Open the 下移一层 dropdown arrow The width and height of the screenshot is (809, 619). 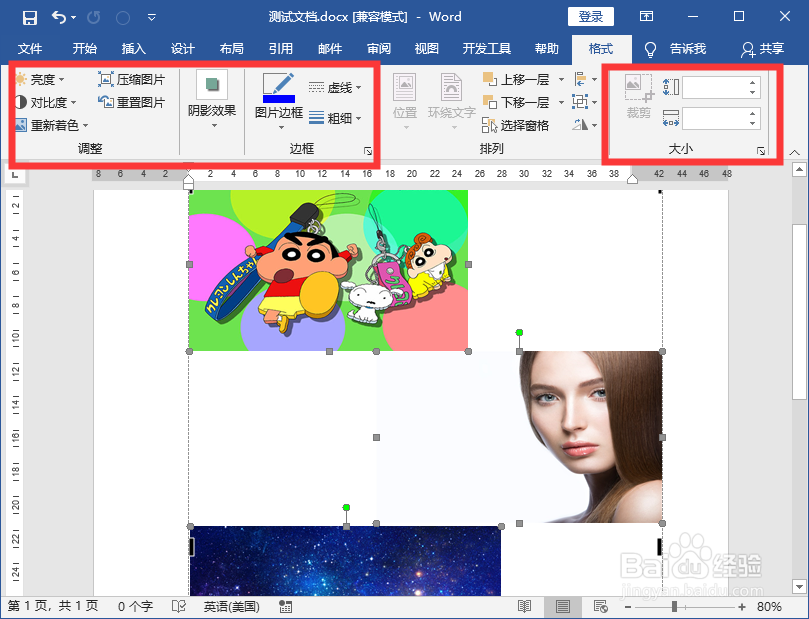[x=561, y=103]
